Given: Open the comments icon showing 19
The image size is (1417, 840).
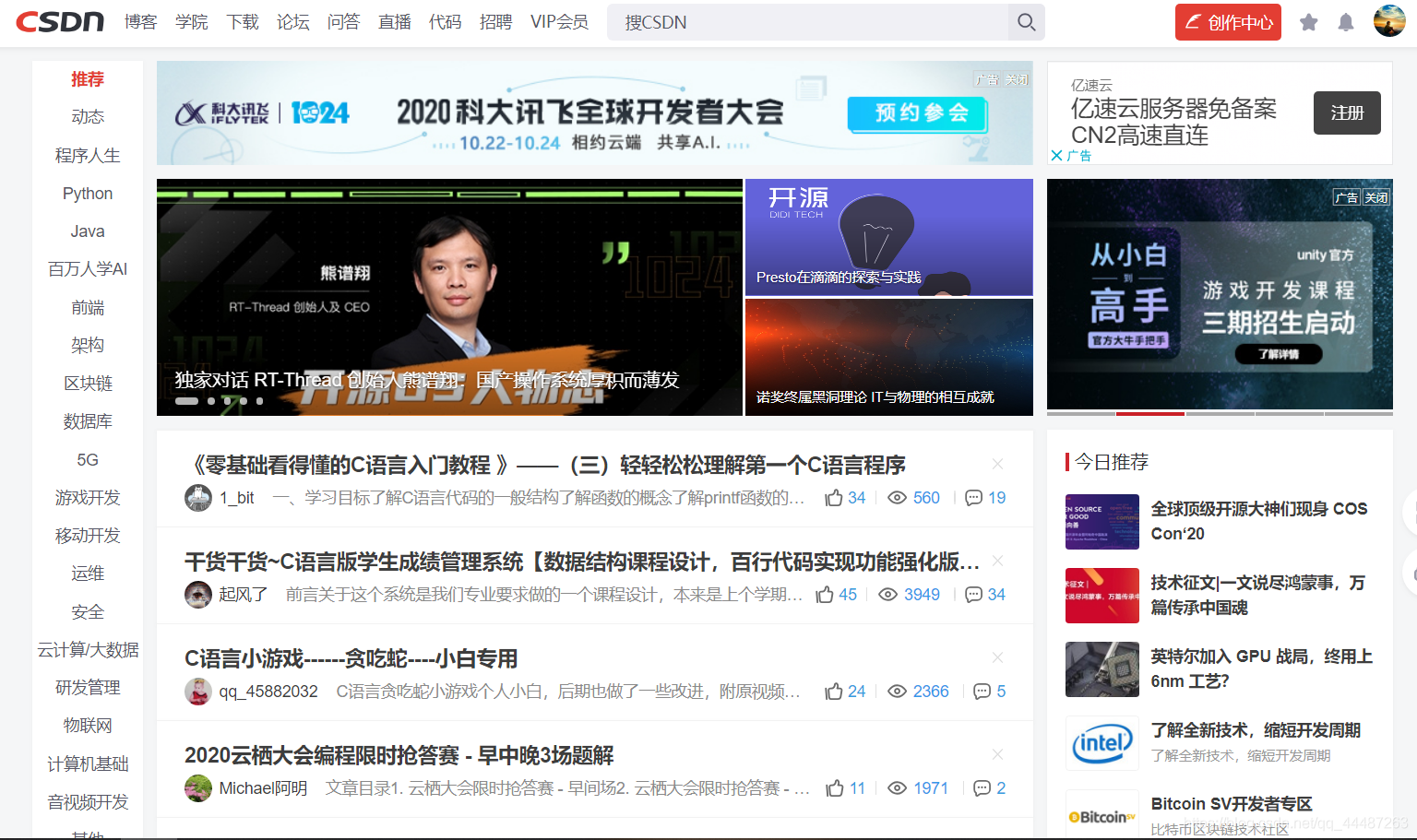Looking at the screenshot, I should [973, 498].
